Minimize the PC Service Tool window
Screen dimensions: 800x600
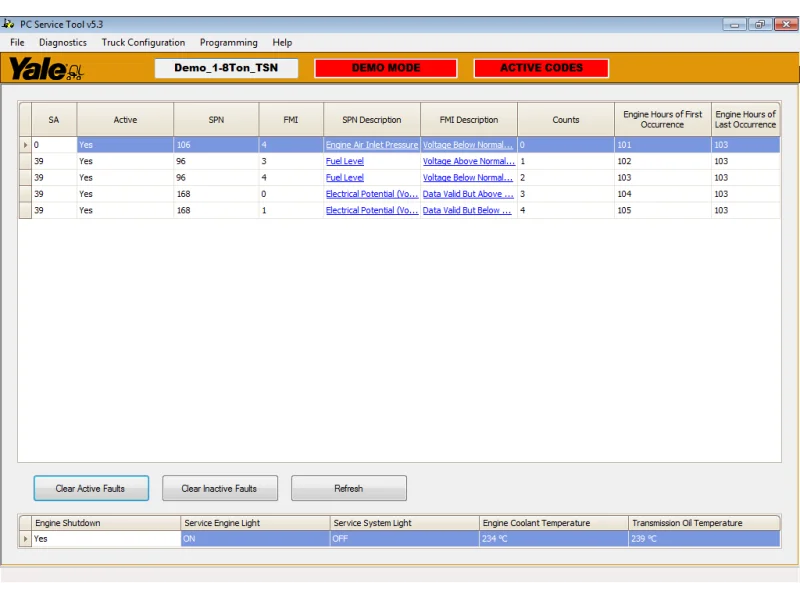pos(734,24)
